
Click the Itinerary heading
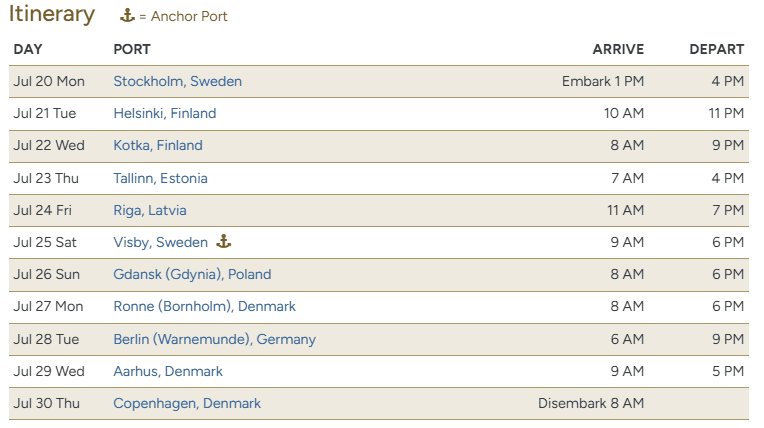(52, 15)
